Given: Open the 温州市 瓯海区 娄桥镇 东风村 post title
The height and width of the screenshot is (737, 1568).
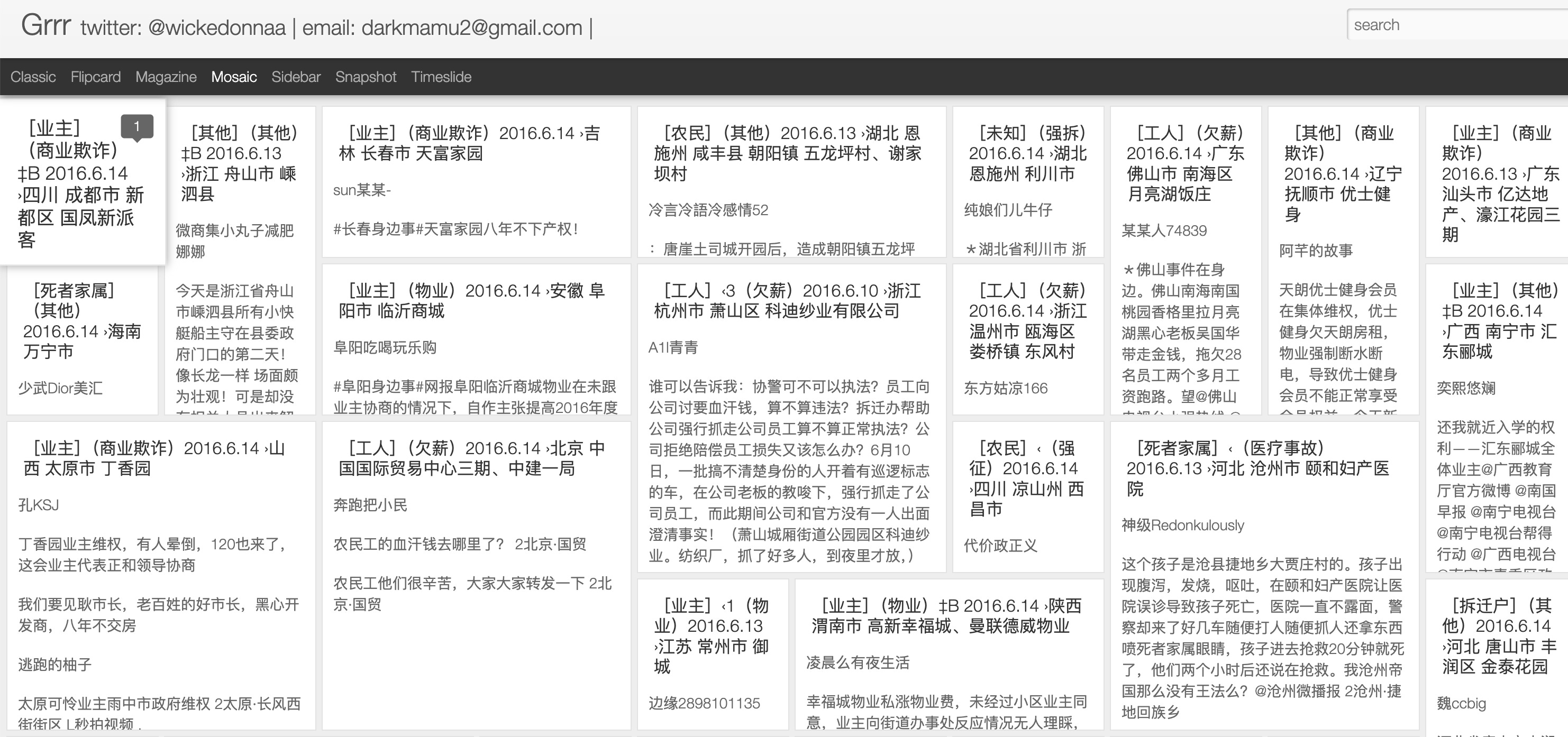Looking at the screenshot, I should tap(1028, 320).
